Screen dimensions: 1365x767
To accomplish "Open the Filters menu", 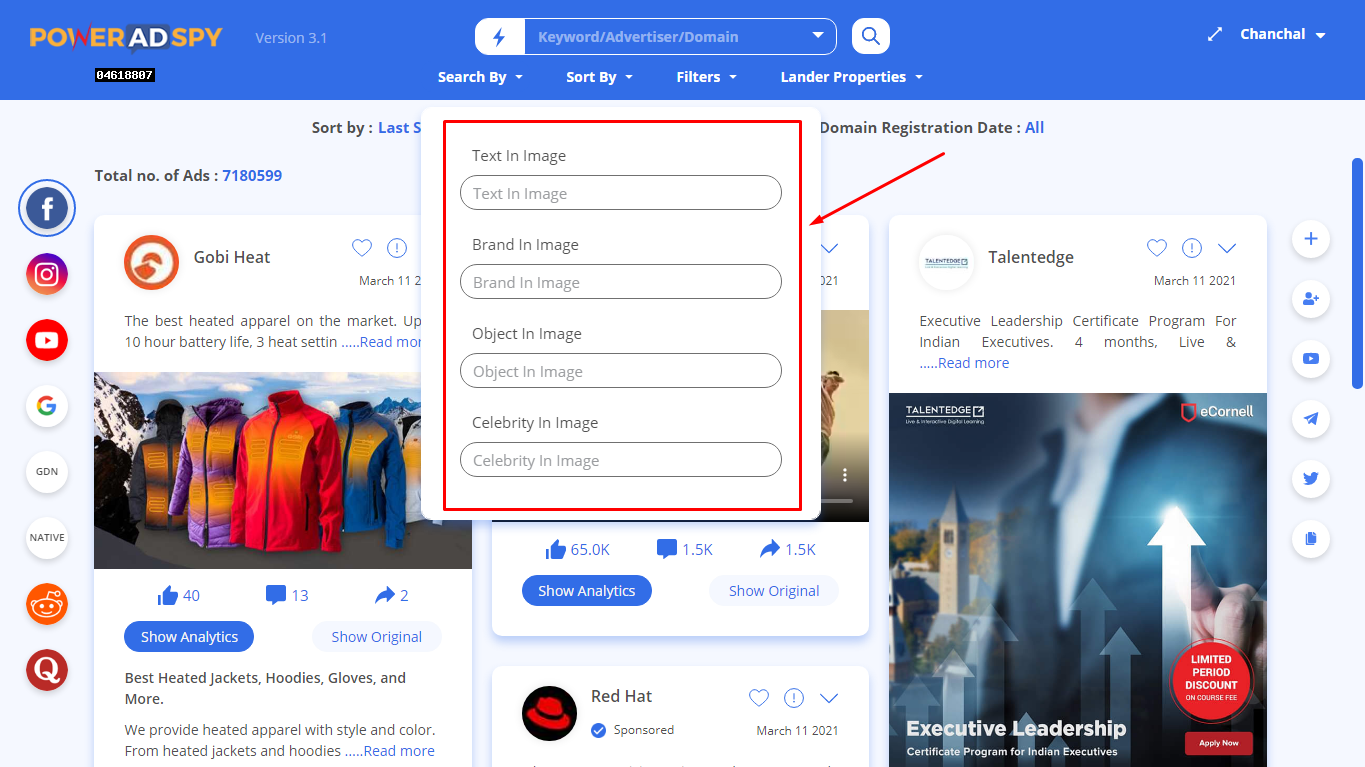I will pos(706,77).
